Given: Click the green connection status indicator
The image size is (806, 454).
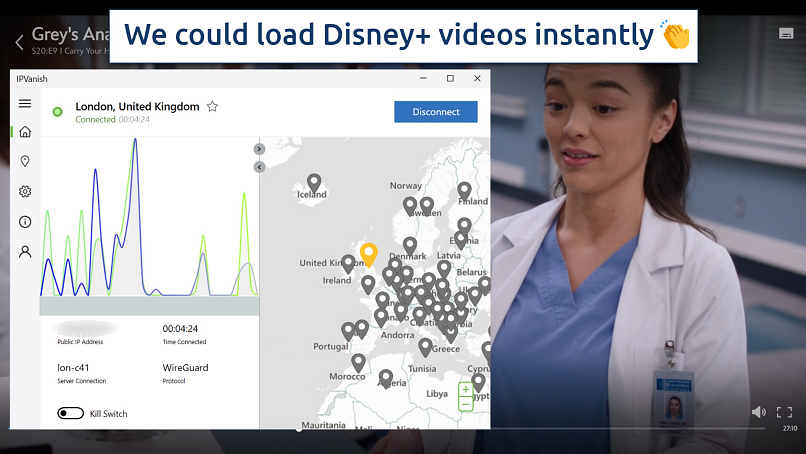Looking at the screenshot, I should tap(58, 112).
